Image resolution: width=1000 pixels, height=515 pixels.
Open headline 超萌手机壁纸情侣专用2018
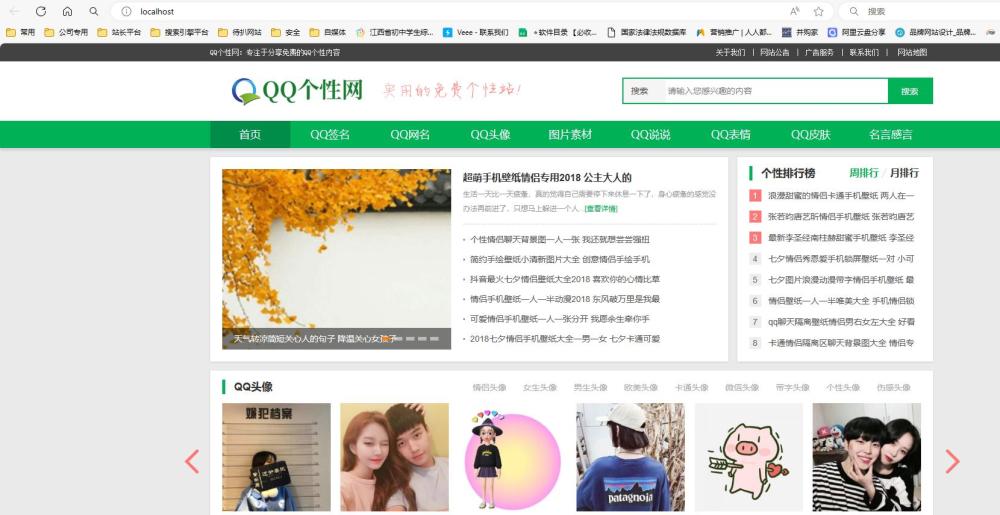point(547,177)
